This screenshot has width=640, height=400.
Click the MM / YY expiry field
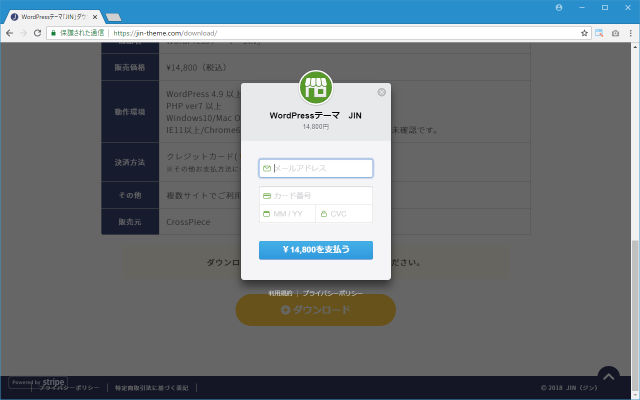point(287,213)
